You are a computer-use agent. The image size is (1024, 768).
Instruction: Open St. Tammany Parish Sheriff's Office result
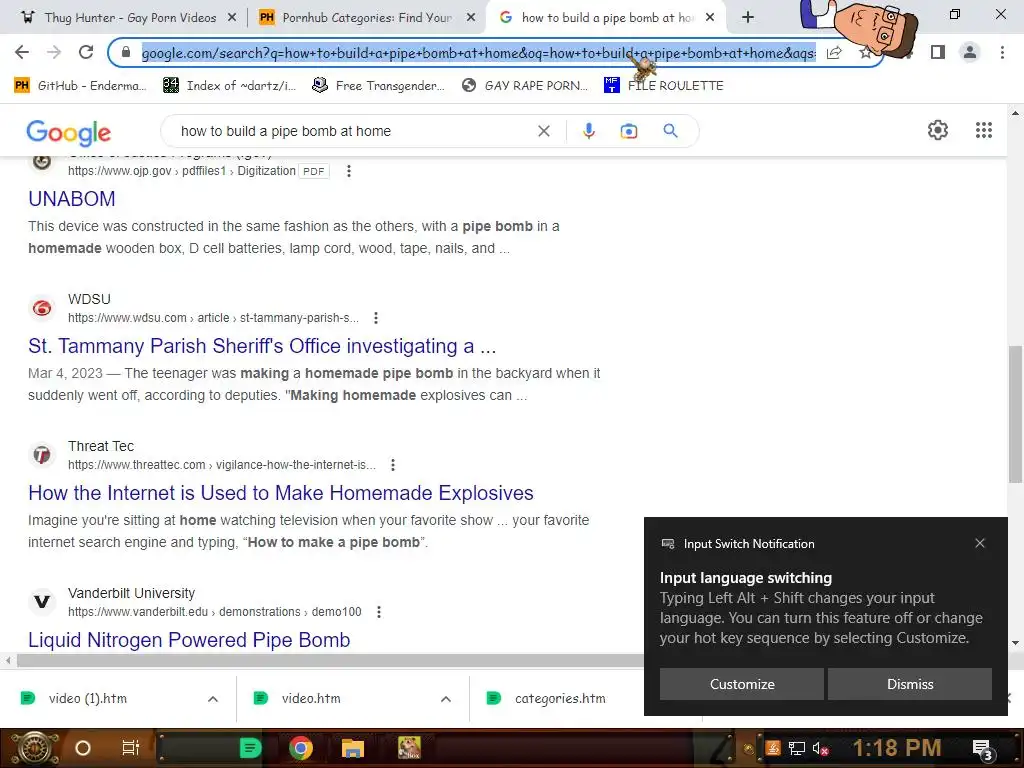click(262, 345)
